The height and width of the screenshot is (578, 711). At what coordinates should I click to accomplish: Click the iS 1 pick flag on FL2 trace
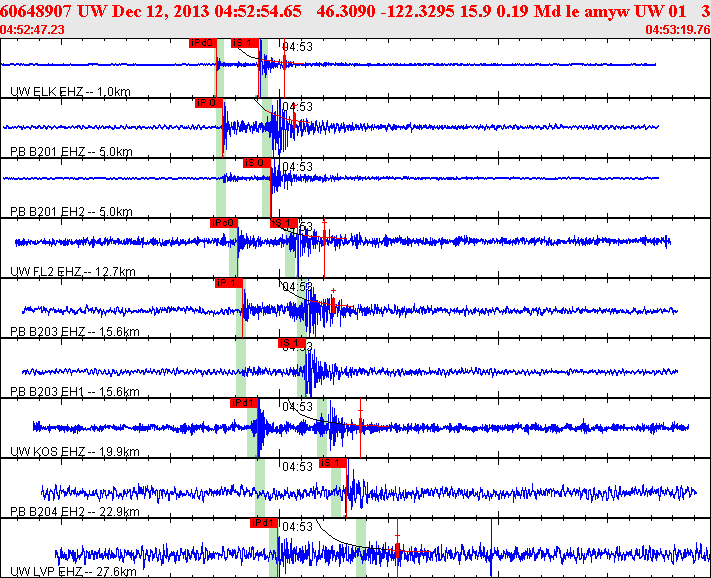283,223
